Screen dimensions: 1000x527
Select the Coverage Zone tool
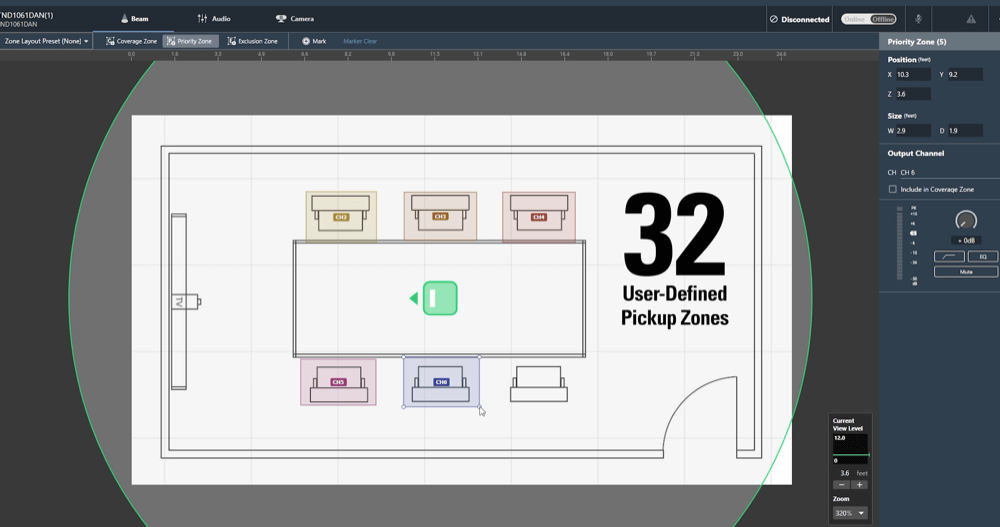(131, 41)
